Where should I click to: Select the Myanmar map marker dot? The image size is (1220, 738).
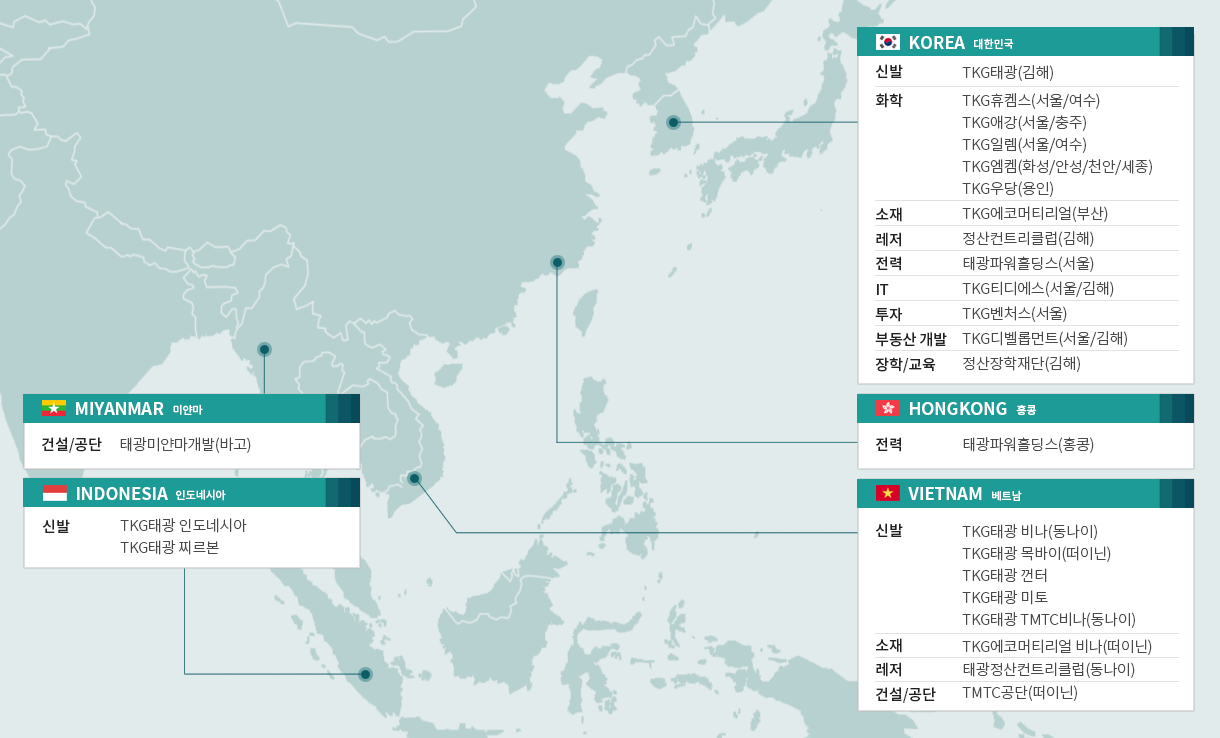click(x=264, y=349)
